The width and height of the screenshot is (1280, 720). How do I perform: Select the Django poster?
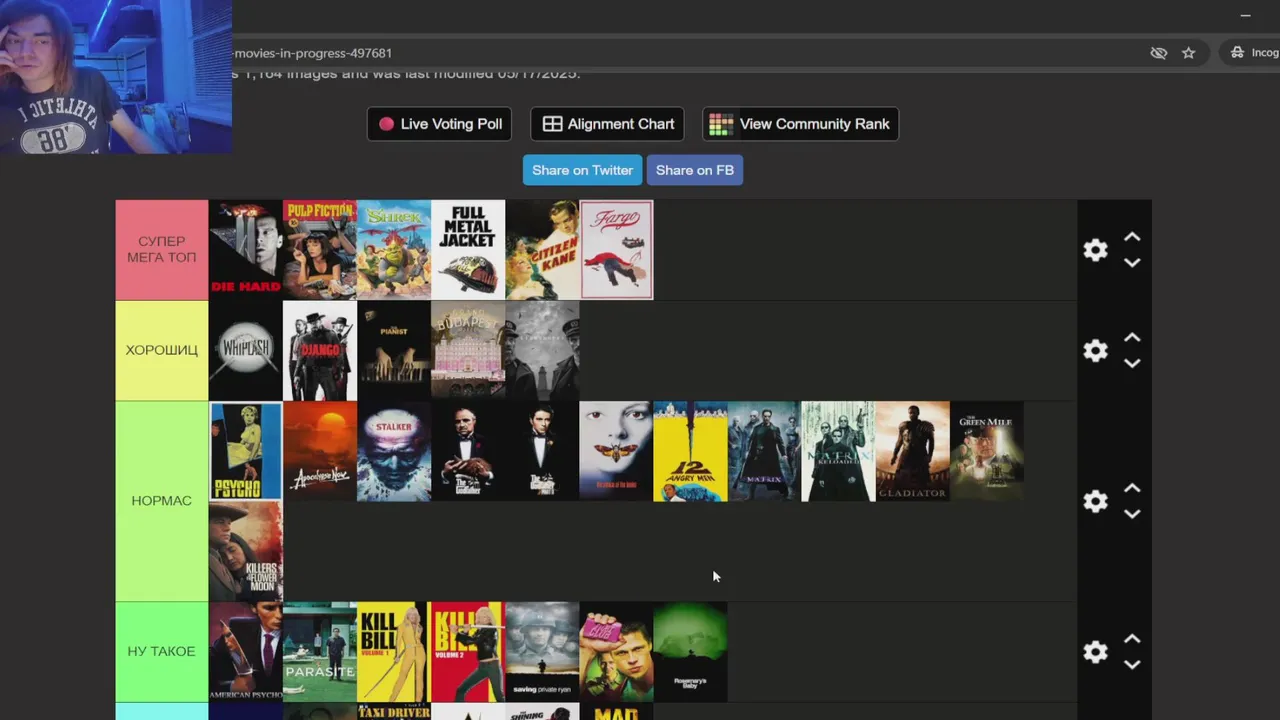320,351
